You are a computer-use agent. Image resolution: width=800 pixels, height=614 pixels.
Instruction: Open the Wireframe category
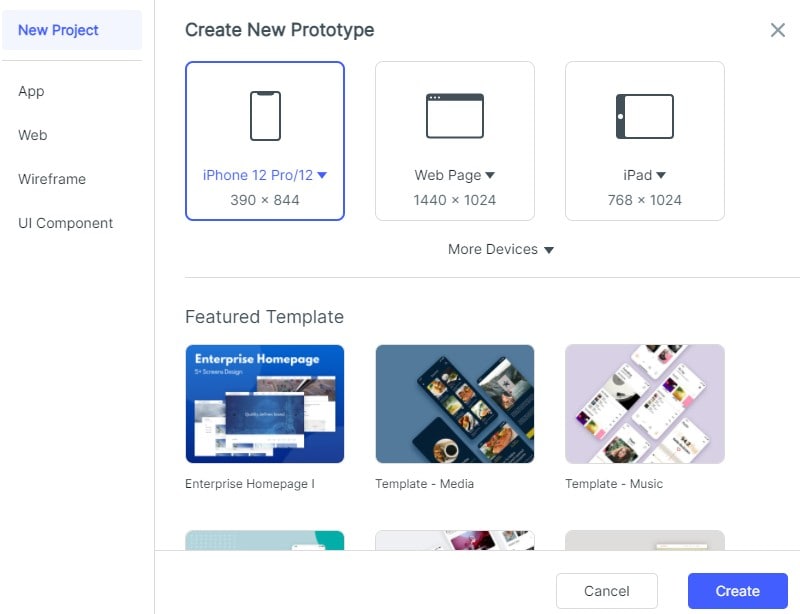(x=52, y=179)
